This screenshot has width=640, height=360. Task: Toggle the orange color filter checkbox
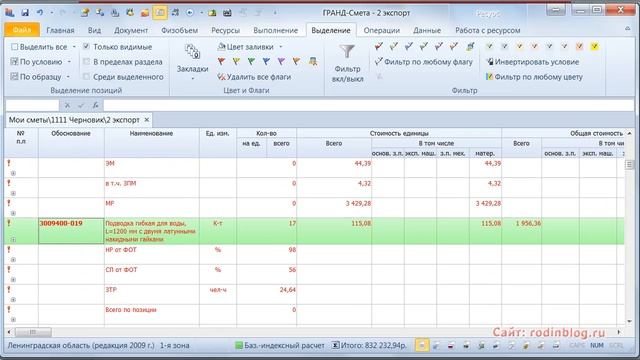pyautogui.click(x=579, y=47)
